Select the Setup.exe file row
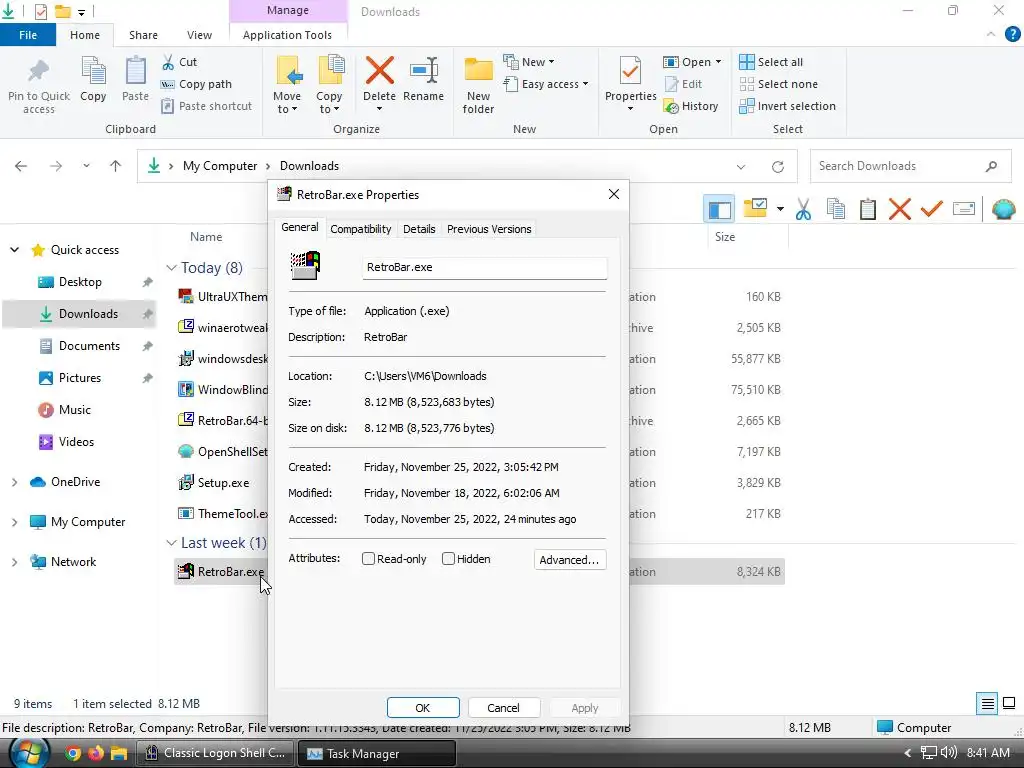The height and width of the screenshot is (768, 1024). coord(479,483)
